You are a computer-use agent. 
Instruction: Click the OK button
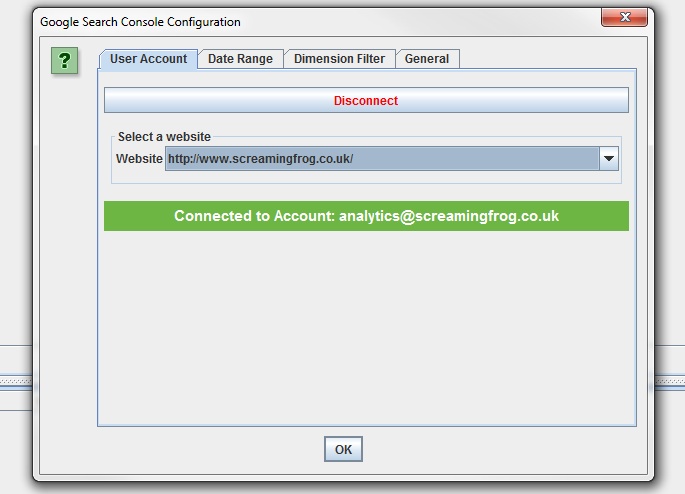(x=343, y=449)
